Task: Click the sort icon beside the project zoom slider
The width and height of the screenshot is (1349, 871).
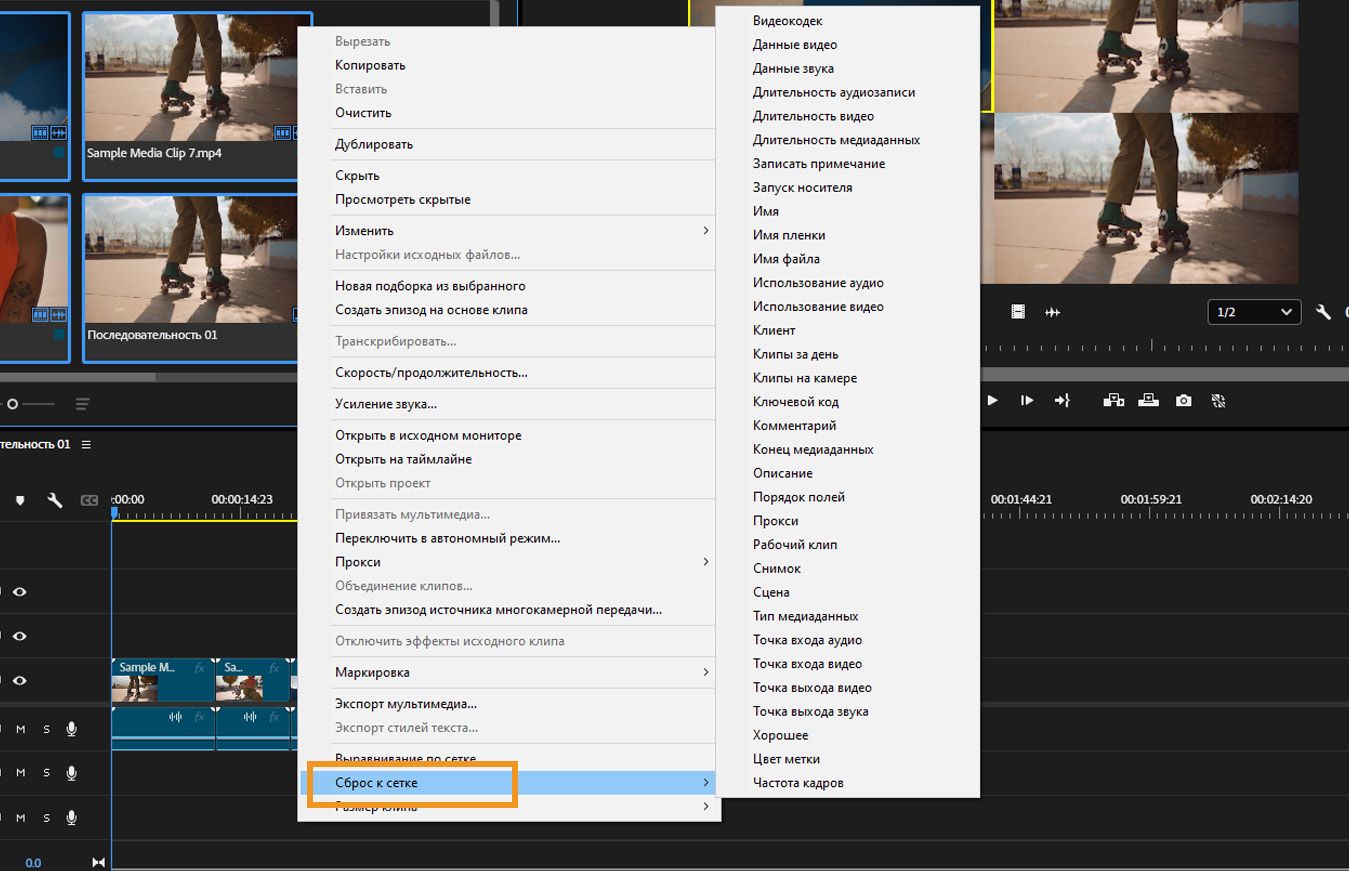Action: (82, 404)
